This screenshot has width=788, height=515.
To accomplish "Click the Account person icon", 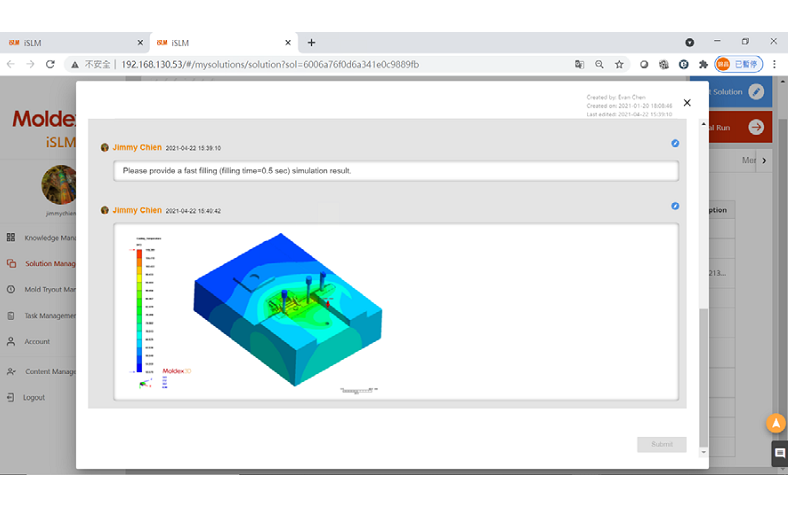I will 11,341.
